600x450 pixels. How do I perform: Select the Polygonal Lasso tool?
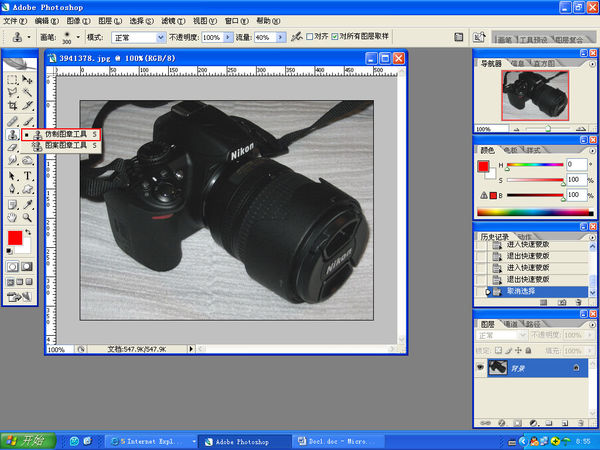(x=12, y=92)
